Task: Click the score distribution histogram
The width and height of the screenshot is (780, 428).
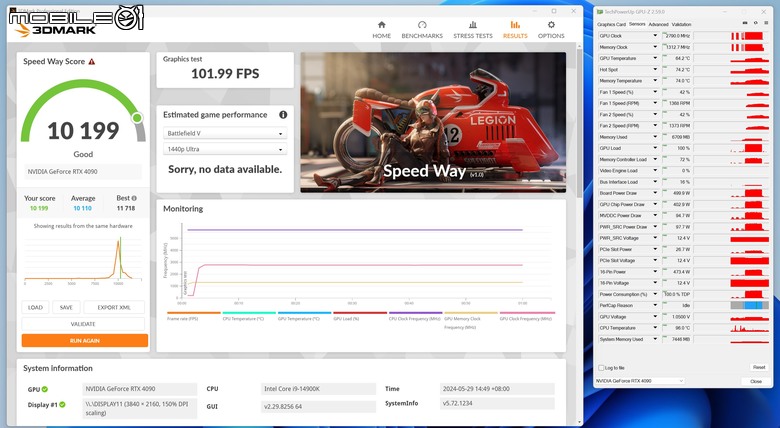Action: (83, 259)
